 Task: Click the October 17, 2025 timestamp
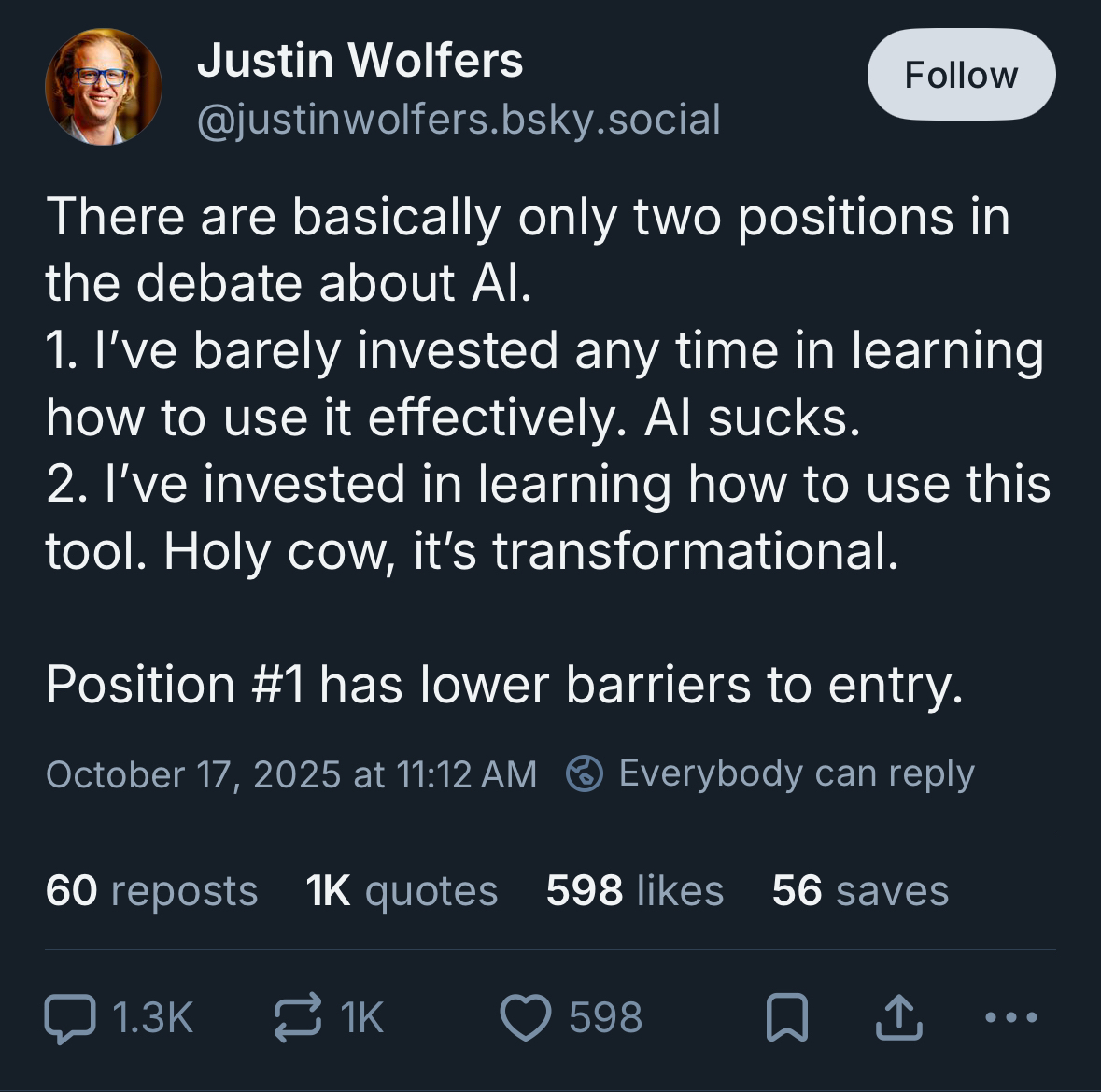pyautogui.click(x=291, y=774)
